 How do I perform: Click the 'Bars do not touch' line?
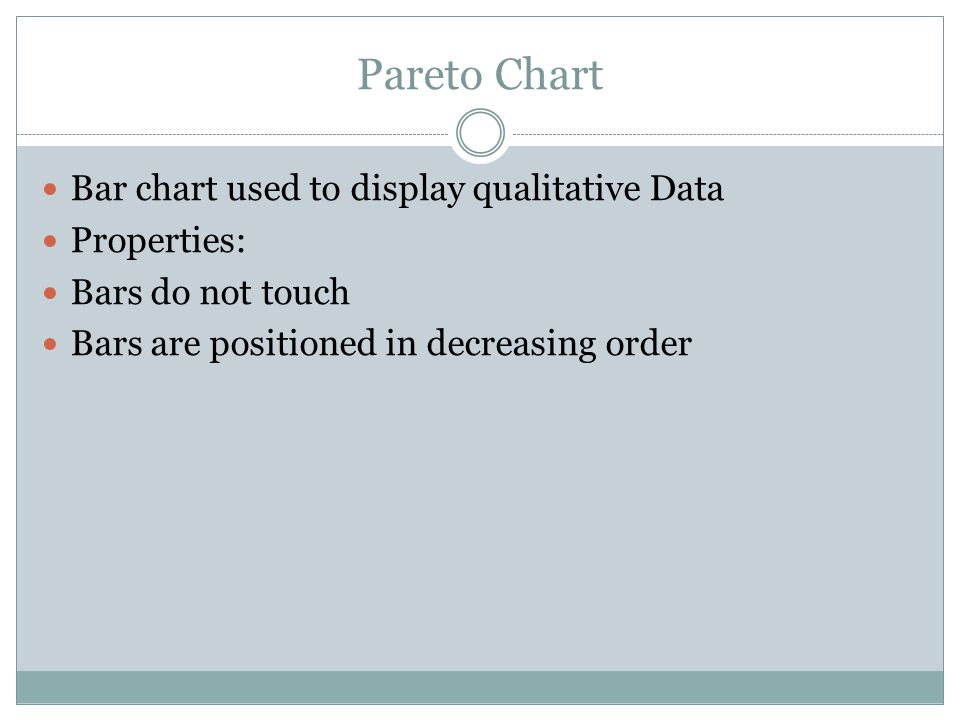pyautogui.click(x=210, y=292)
